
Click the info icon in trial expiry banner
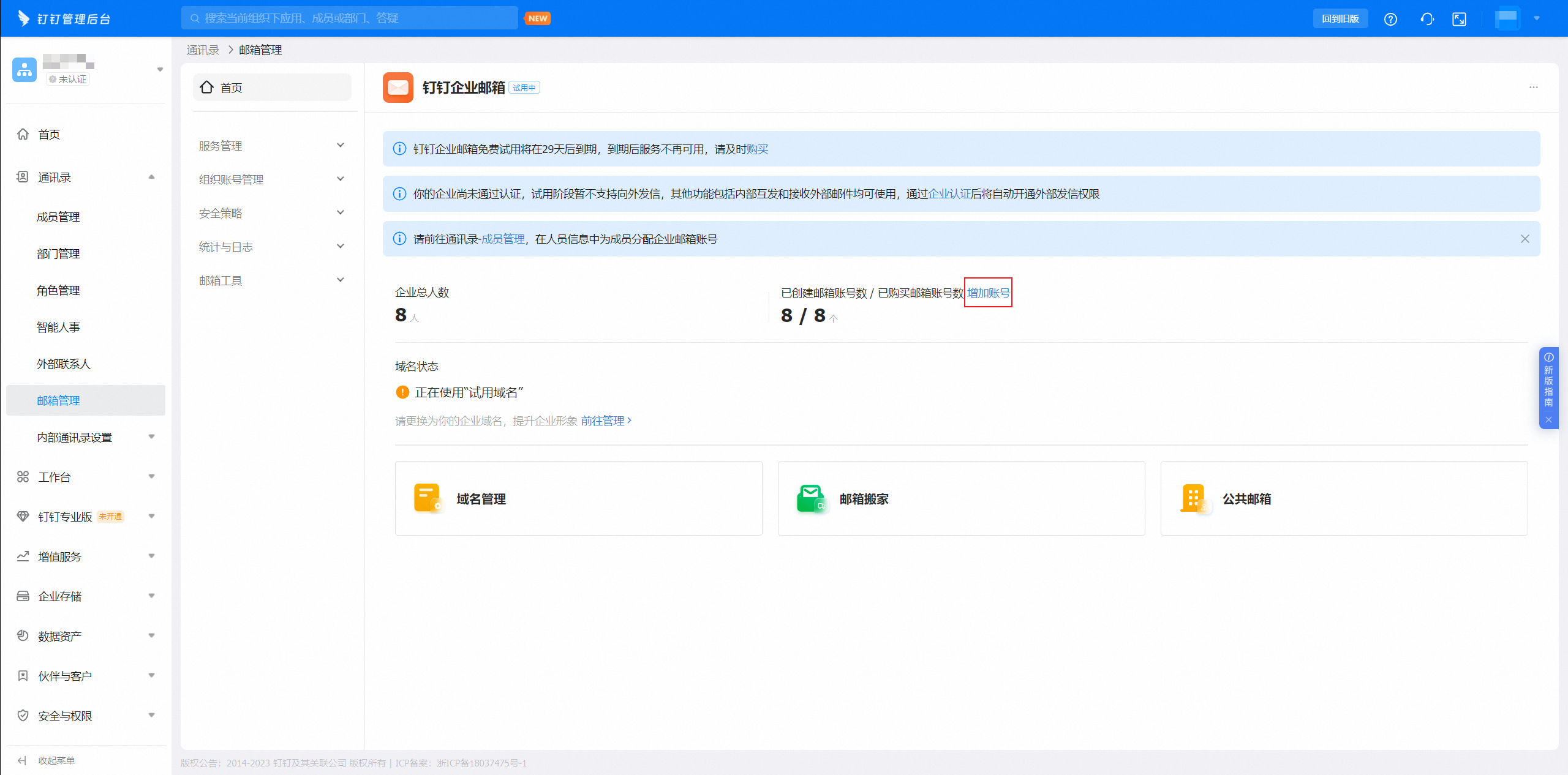[x=399, y=149]
